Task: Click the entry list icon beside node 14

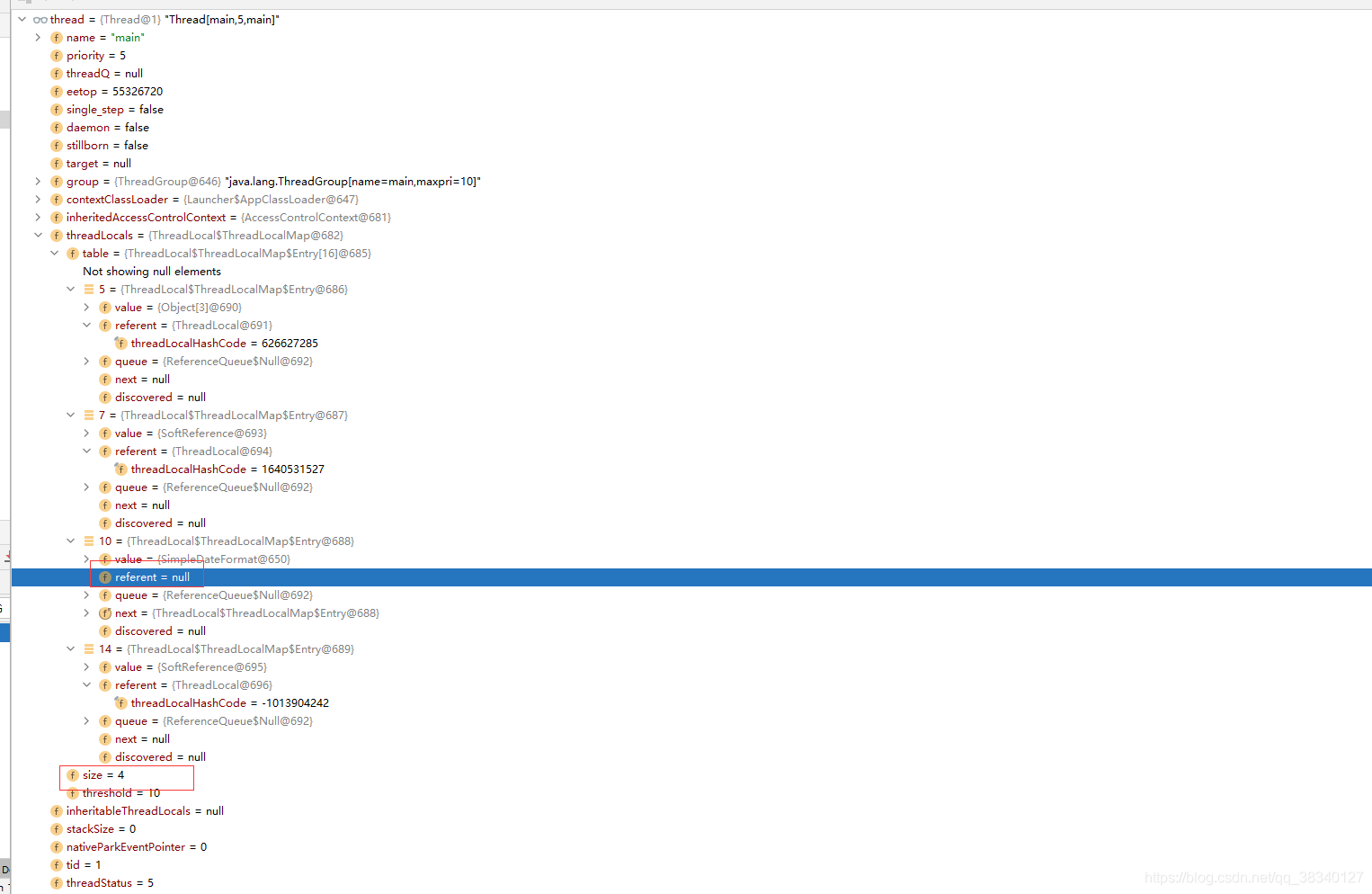Action: (88, 648)
